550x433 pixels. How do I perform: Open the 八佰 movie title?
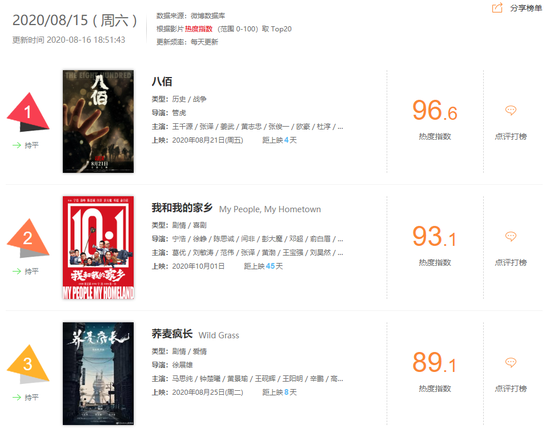pyautogui.click(x=162, y=81)
